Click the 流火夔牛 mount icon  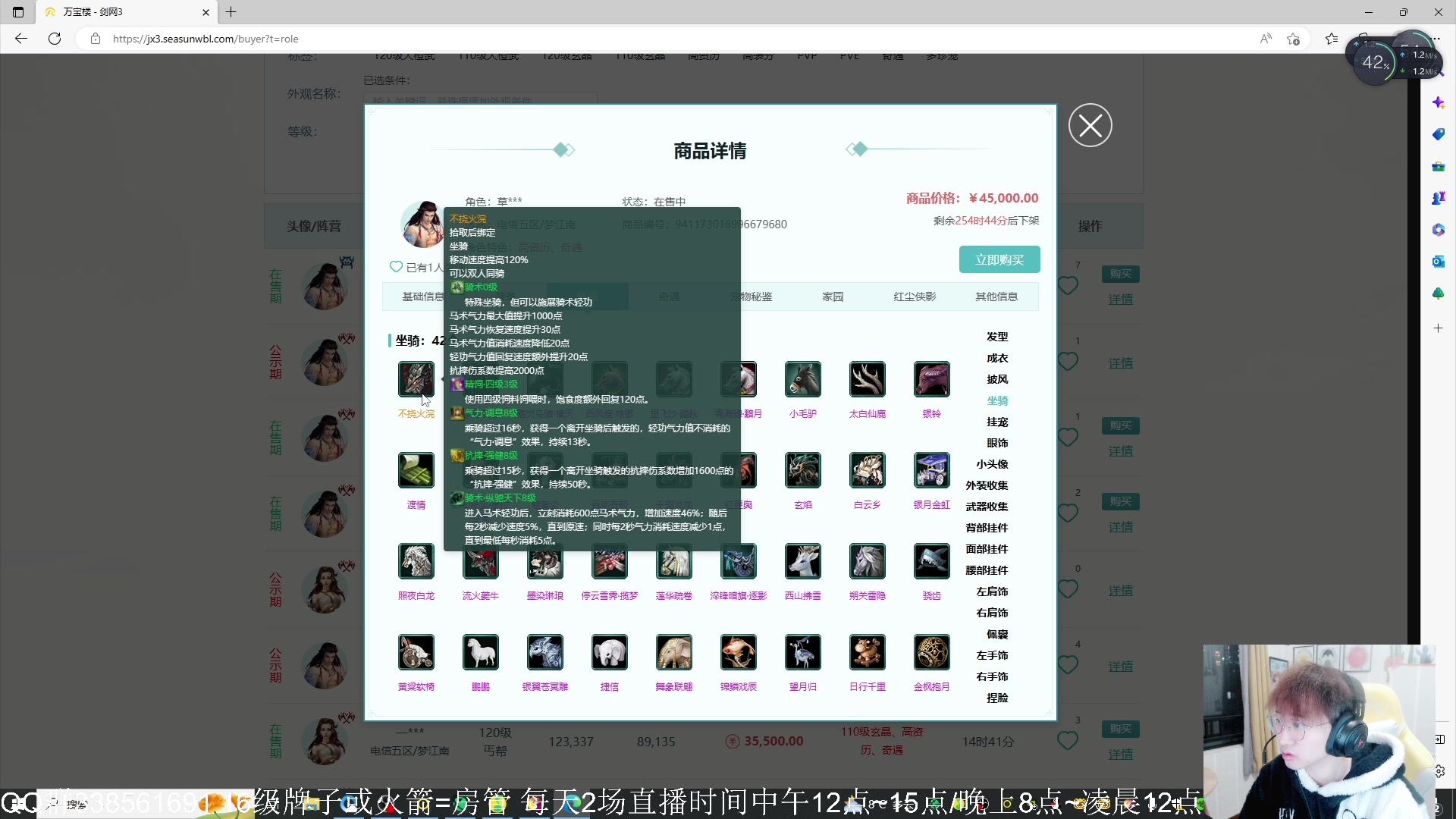tap(481, 561)
